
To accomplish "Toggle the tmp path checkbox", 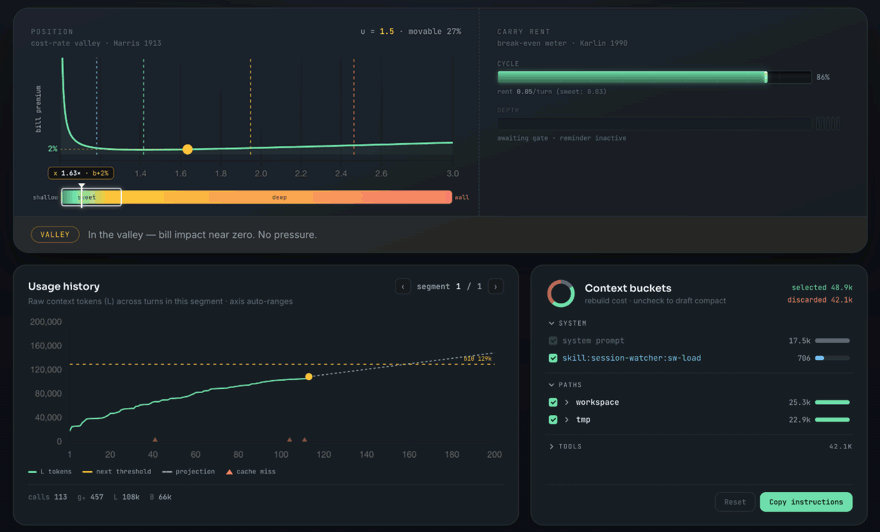I will coord(553,420).
